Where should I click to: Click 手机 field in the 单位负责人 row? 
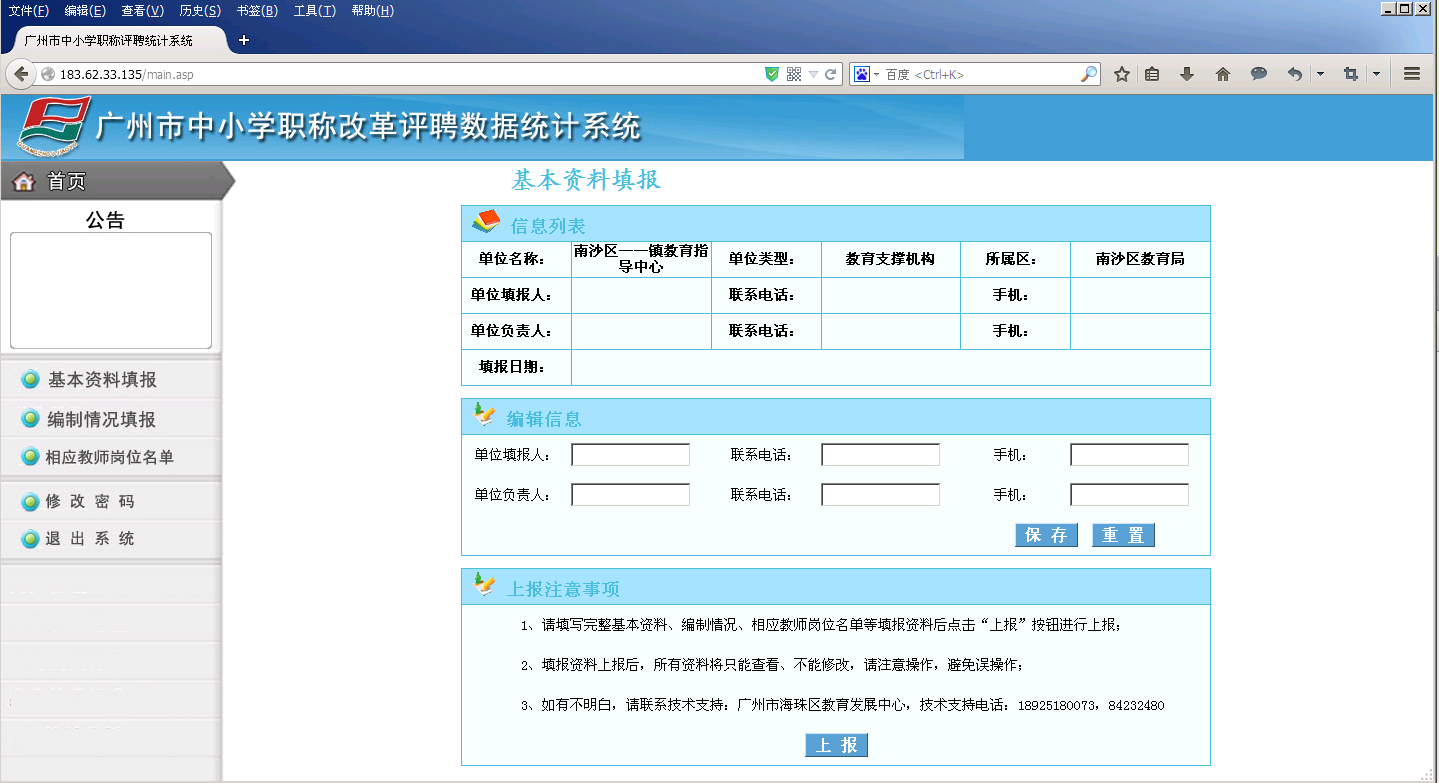1130,495
